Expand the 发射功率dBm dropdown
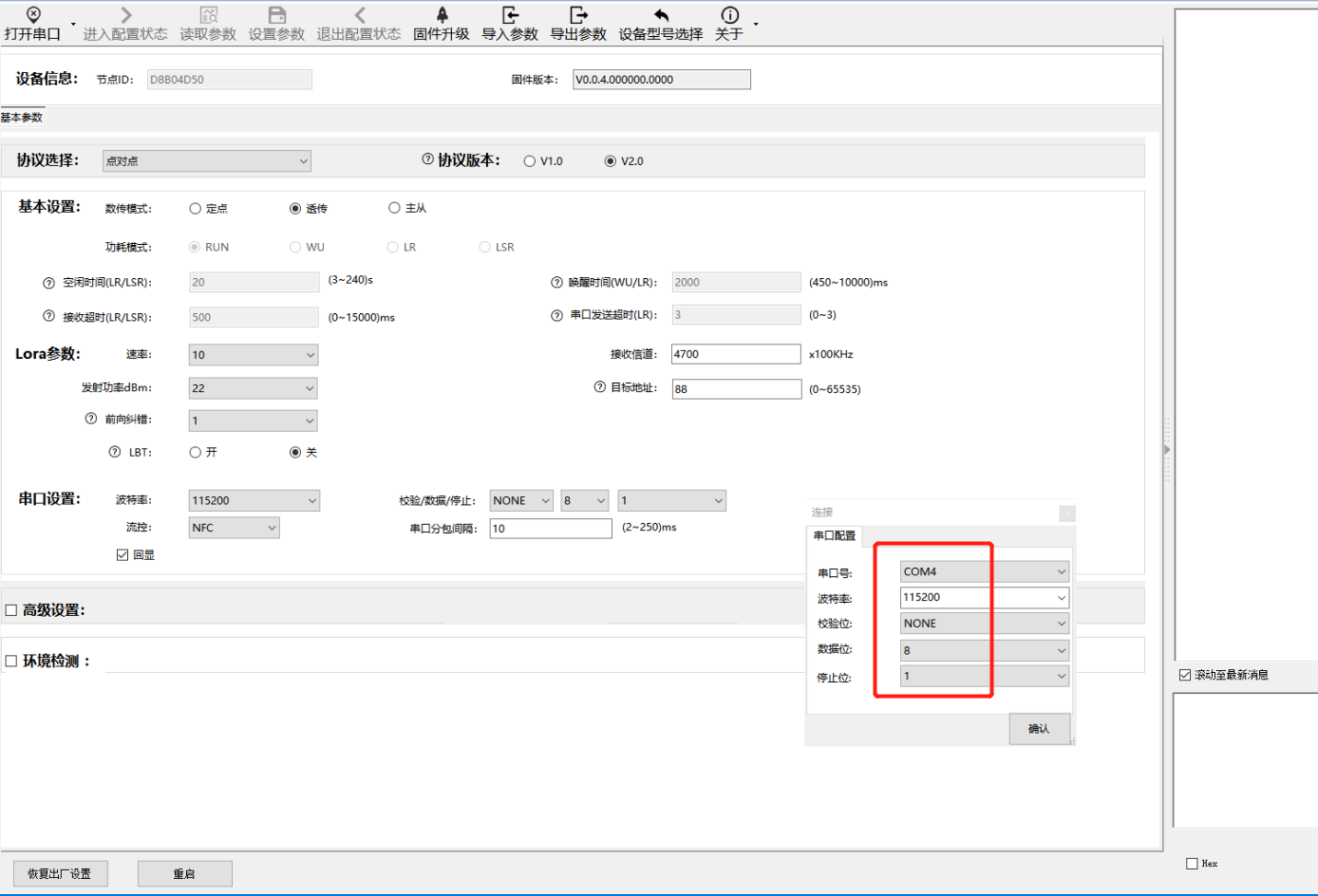 click(x=253, y=388)
